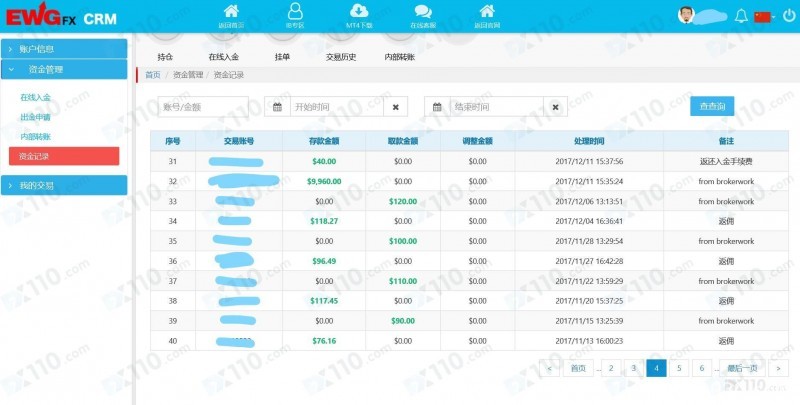Screen dimensions: 800x405
Task: Click the 存款金额 column header
Action: [324, 141]
